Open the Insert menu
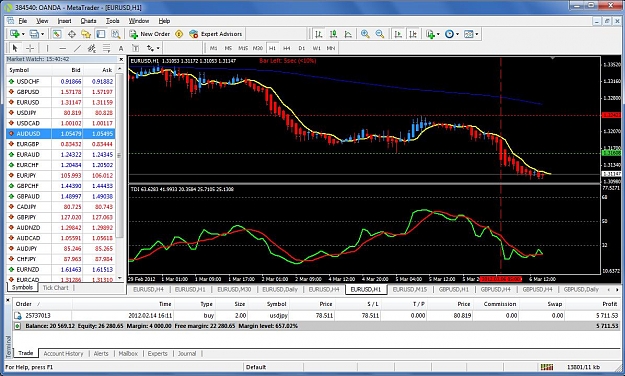This screenshot has width=625, height=376. click(64, 21)
